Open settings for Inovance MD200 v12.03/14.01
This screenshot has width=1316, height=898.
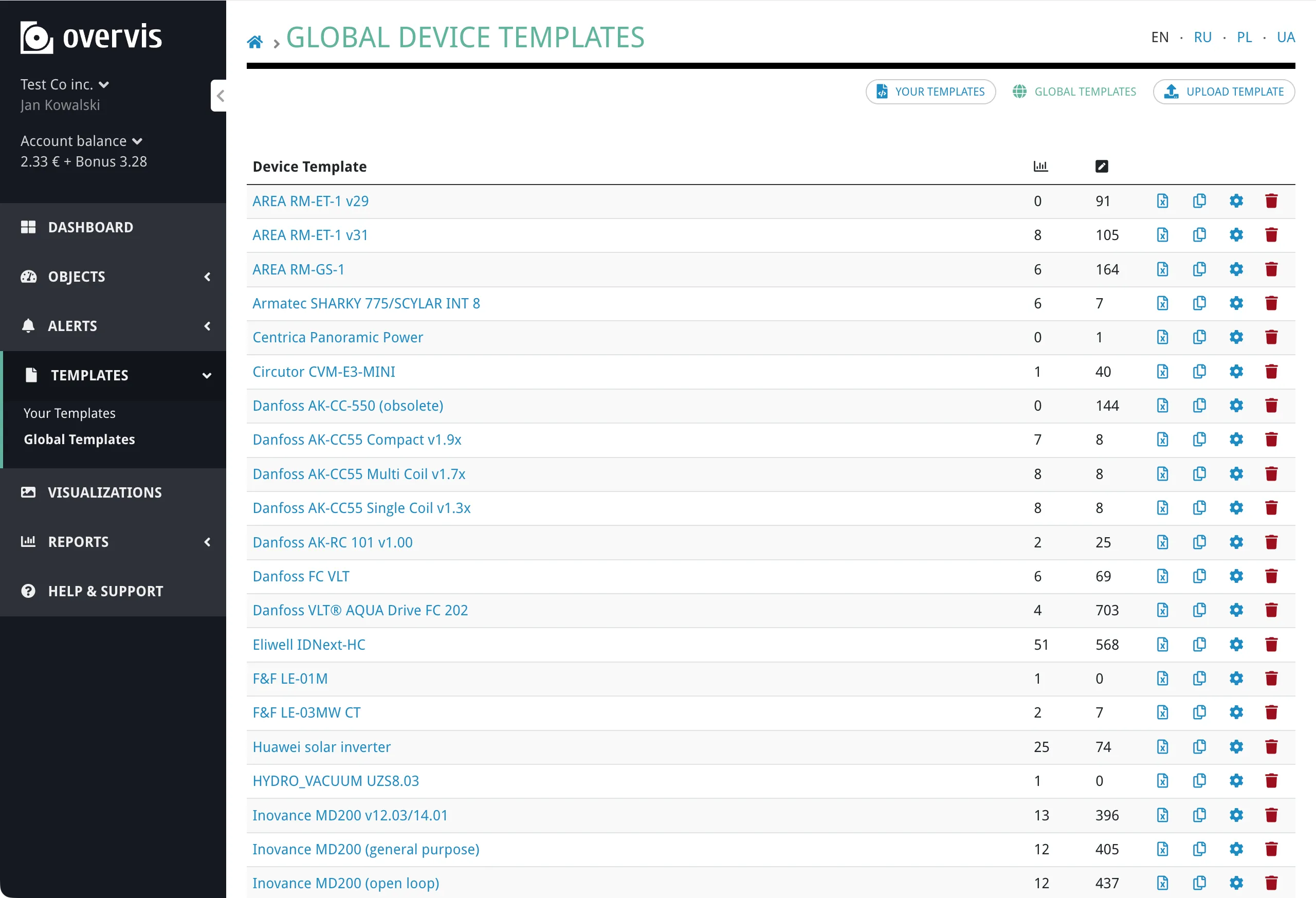[1236, 815]
